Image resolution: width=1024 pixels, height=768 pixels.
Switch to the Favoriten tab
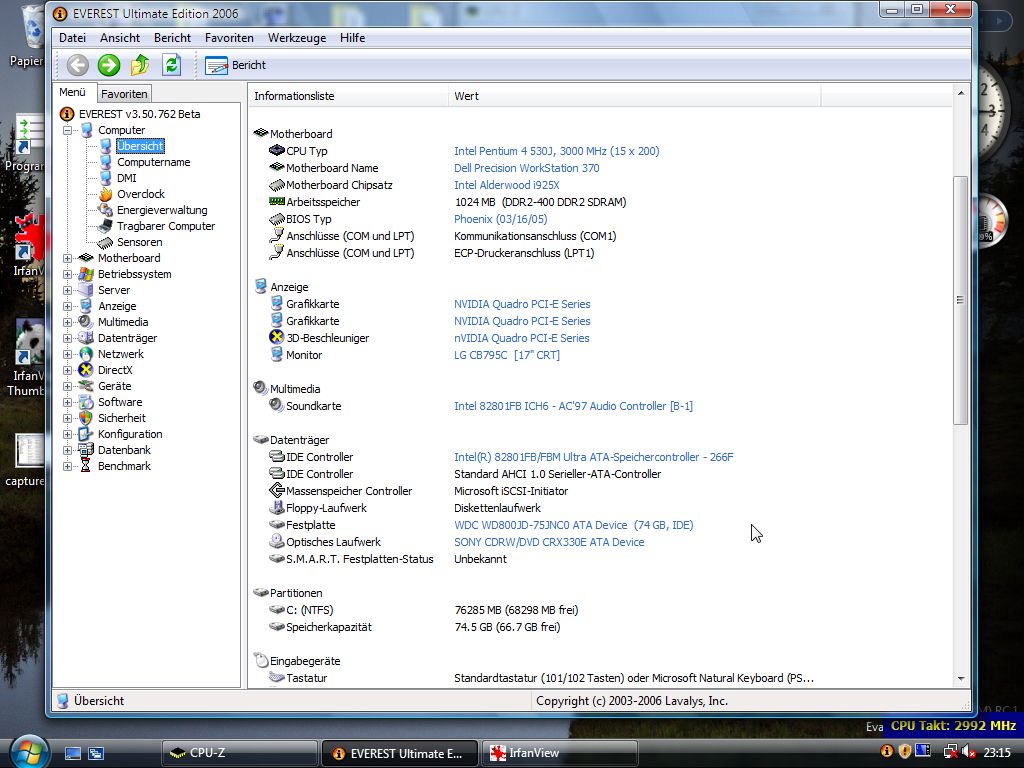click(x=124, y=94)
